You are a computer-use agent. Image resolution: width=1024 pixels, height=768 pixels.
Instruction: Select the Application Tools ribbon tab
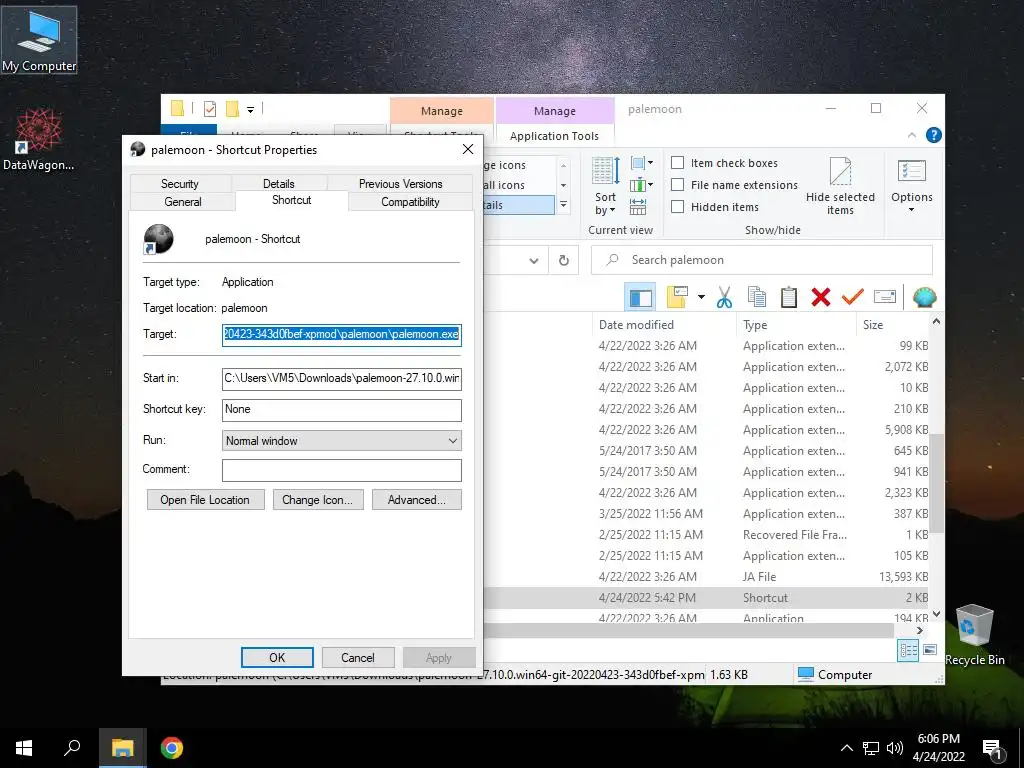554,136
